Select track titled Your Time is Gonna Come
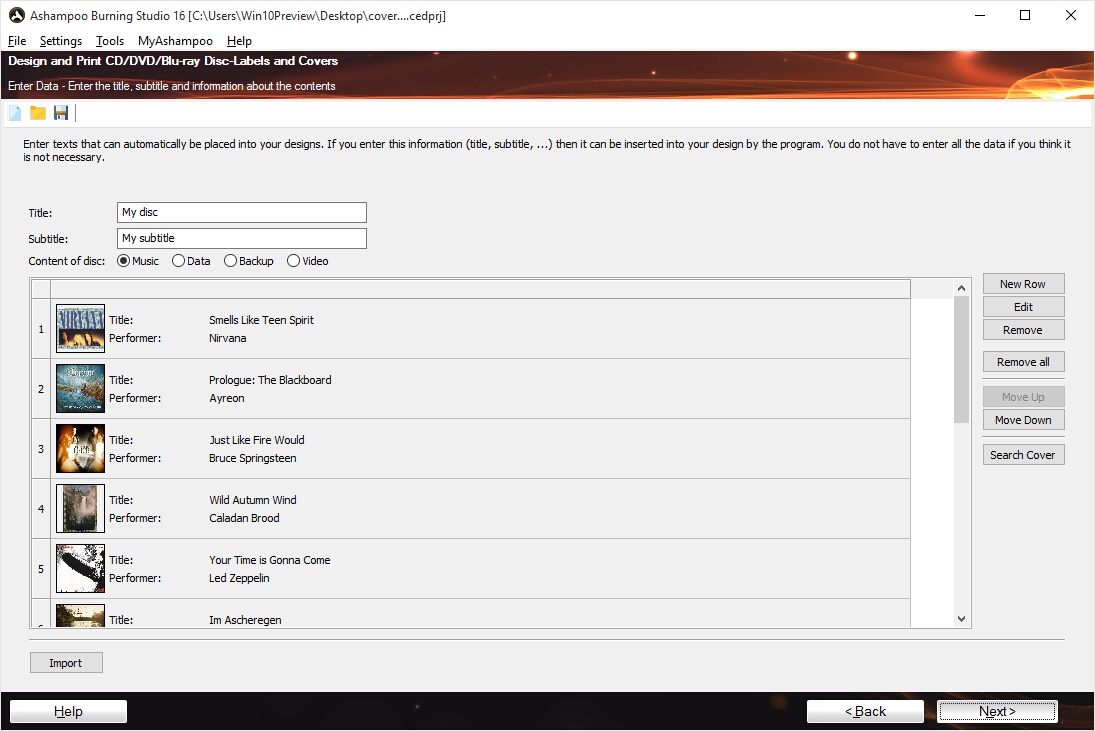1095x731 pixels. (270, 560)
